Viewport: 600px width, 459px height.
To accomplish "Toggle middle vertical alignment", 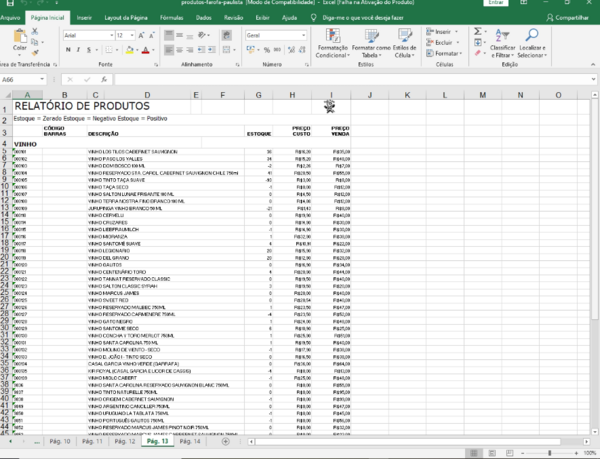I will pos(179,36).
